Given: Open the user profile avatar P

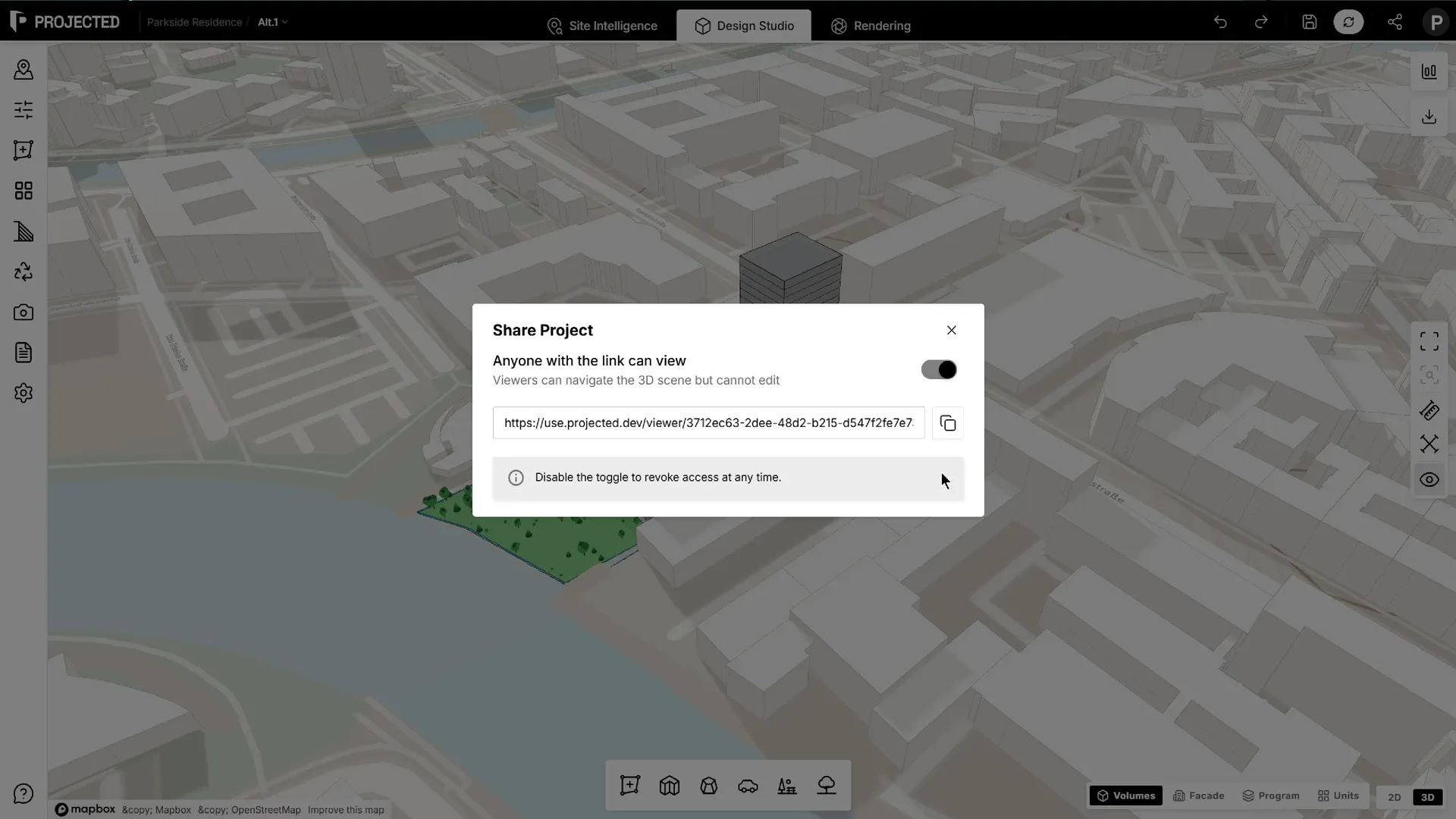Looking at the screenshot, I should point(1436,22).
